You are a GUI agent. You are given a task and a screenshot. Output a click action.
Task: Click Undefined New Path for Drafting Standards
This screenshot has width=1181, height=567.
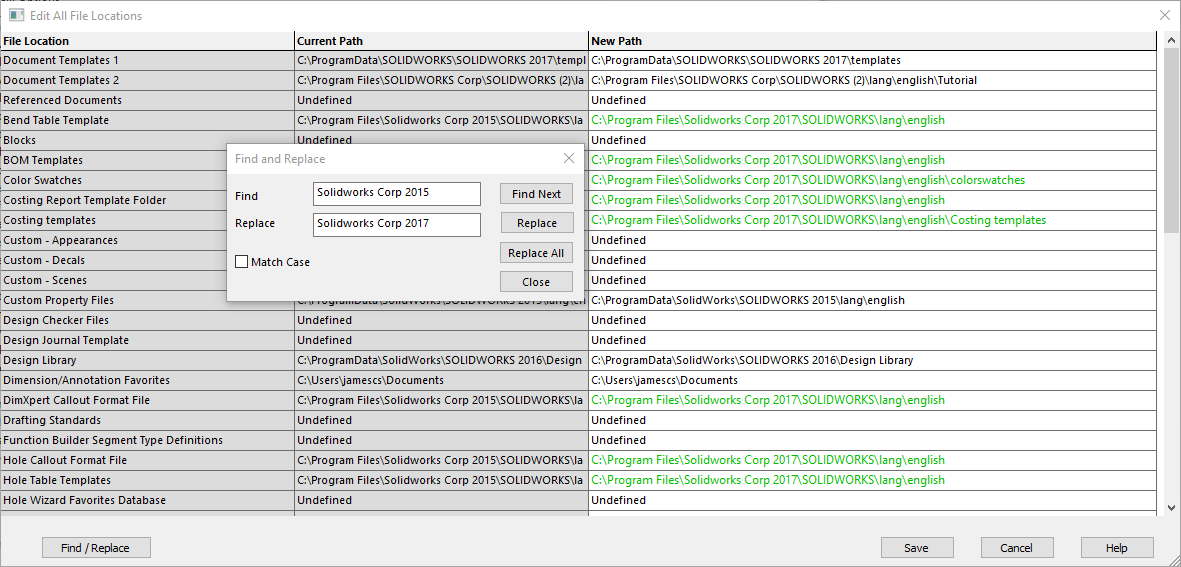tap(872, 420)
